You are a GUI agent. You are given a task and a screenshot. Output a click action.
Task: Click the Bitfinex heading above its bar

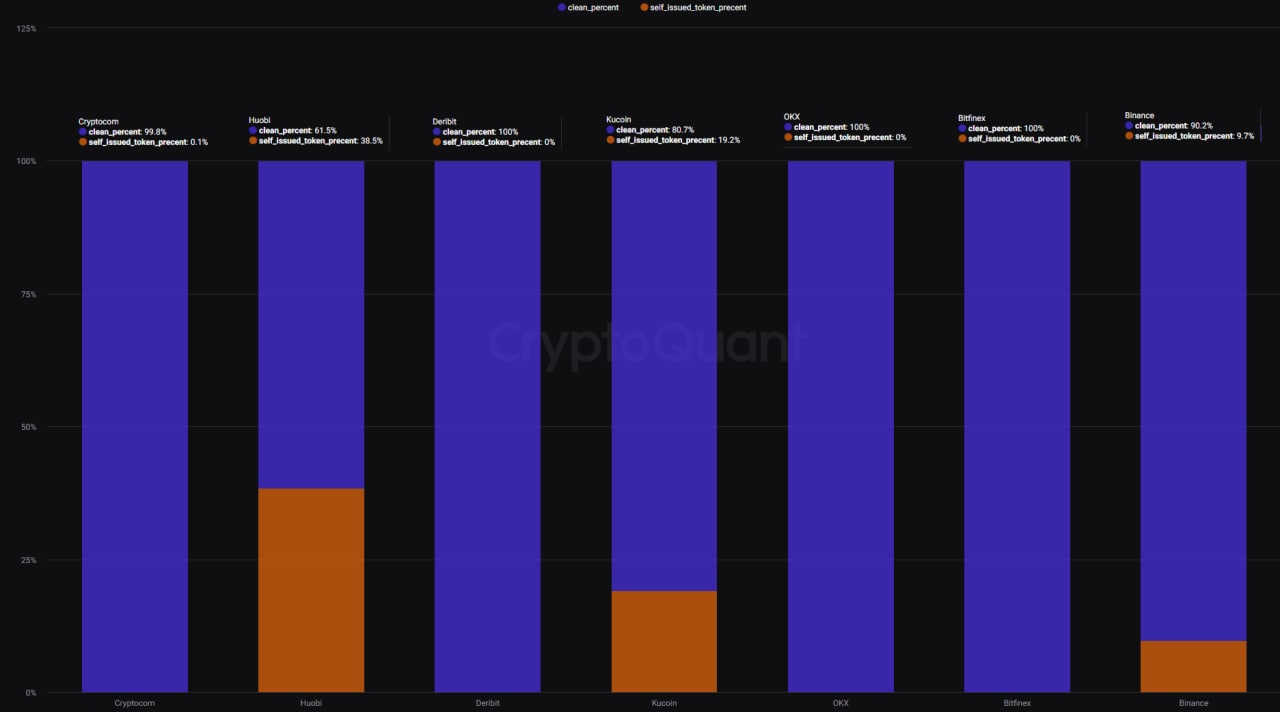pyautogui.click(x=972, y=118)
